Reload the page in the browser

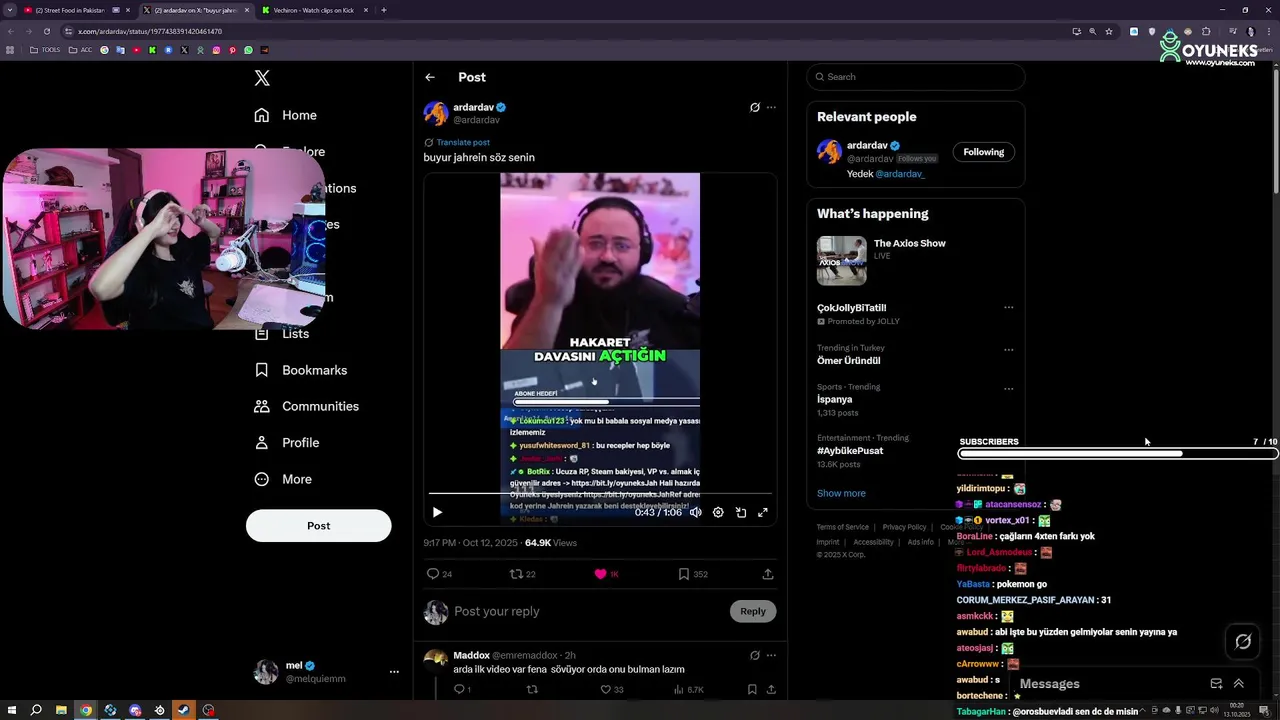point(46,31)
